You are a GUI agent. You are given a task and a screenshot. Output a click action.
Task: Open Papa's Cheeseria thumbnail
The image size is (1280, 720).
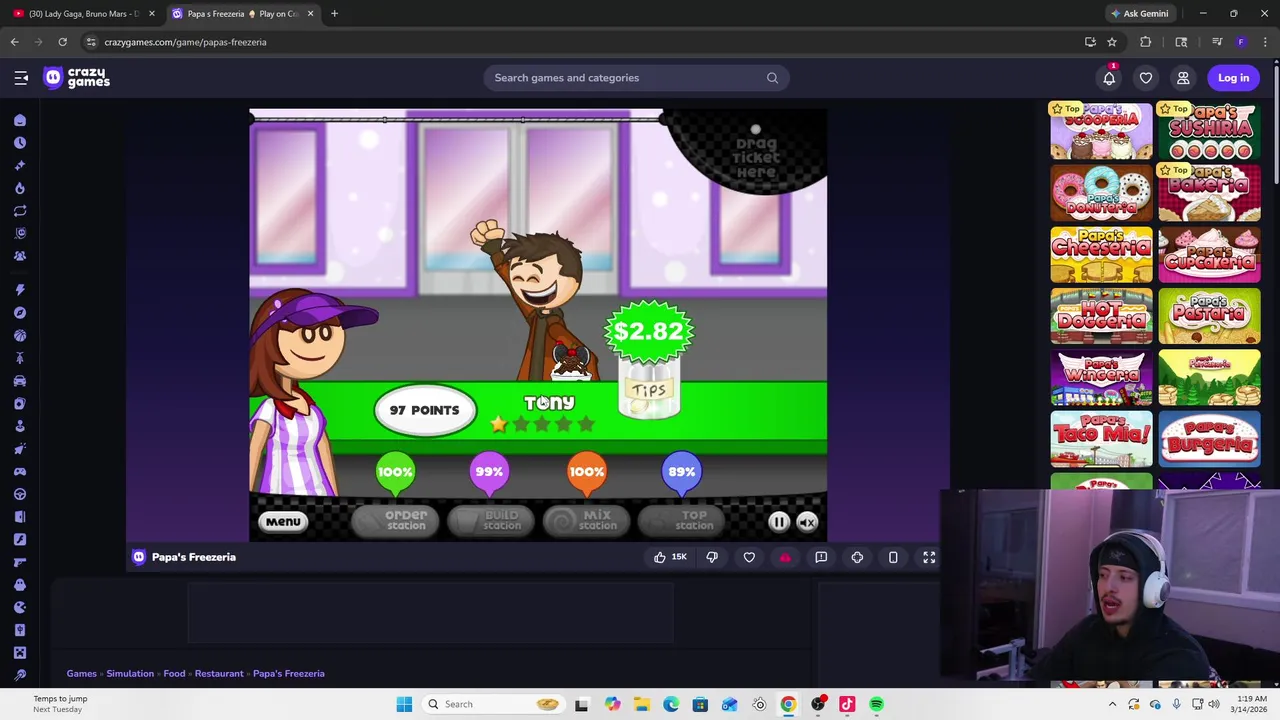click(1101, 255)
